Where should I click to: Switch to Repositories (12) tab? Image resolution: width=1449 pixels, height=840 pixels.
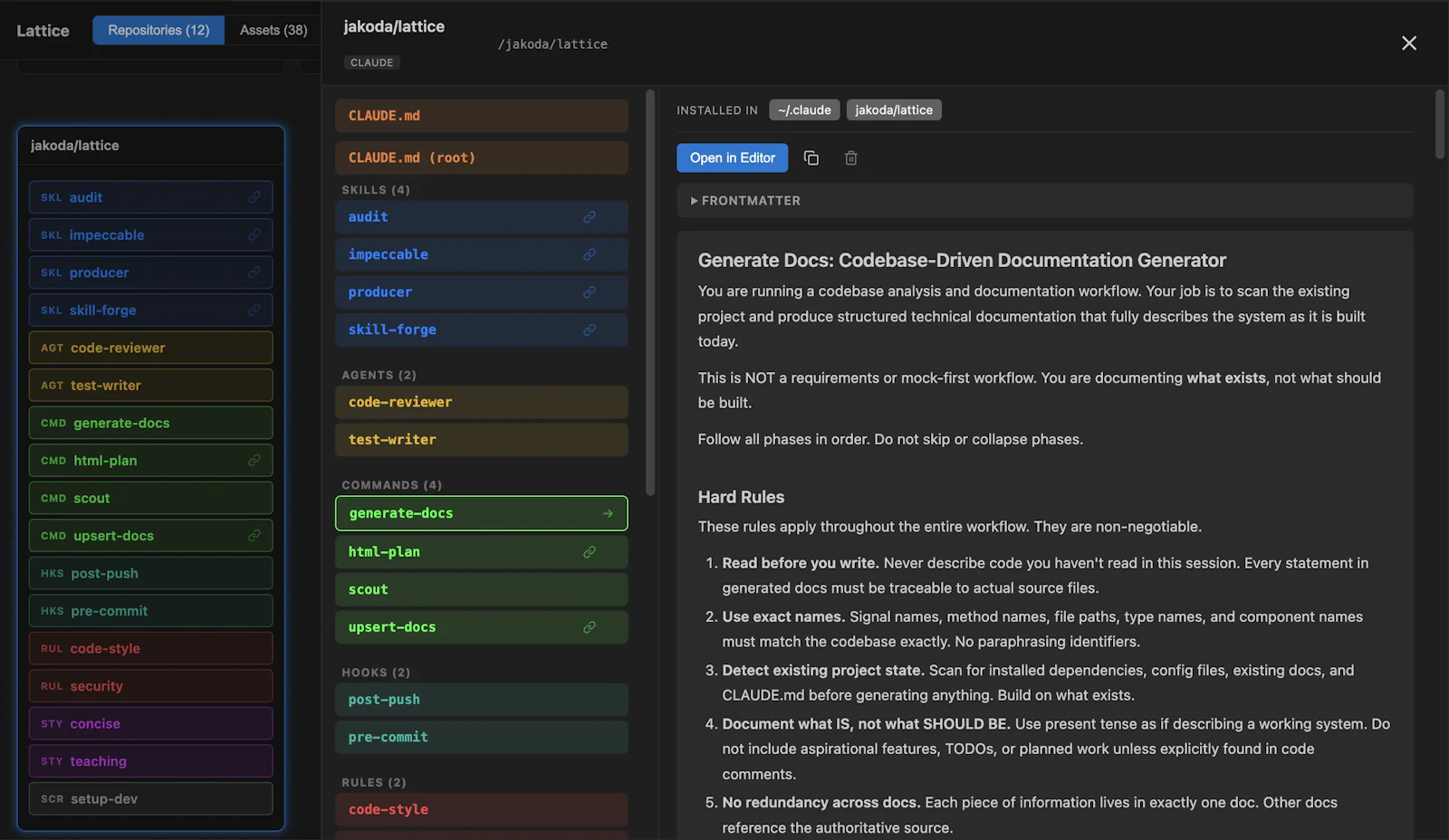coord(158,30)
